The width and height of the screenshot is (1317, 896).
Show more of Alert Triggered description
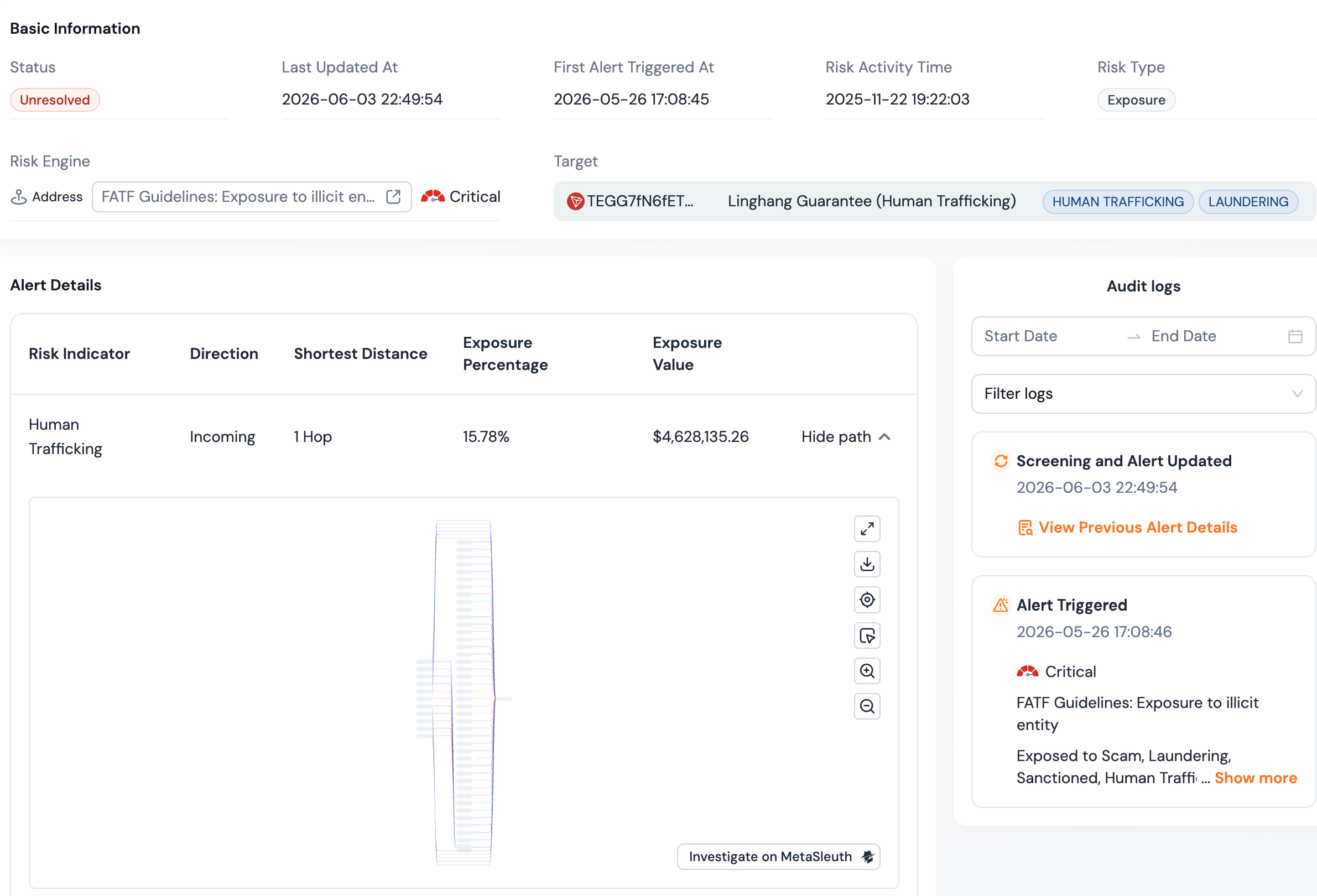click(1255, 778)
